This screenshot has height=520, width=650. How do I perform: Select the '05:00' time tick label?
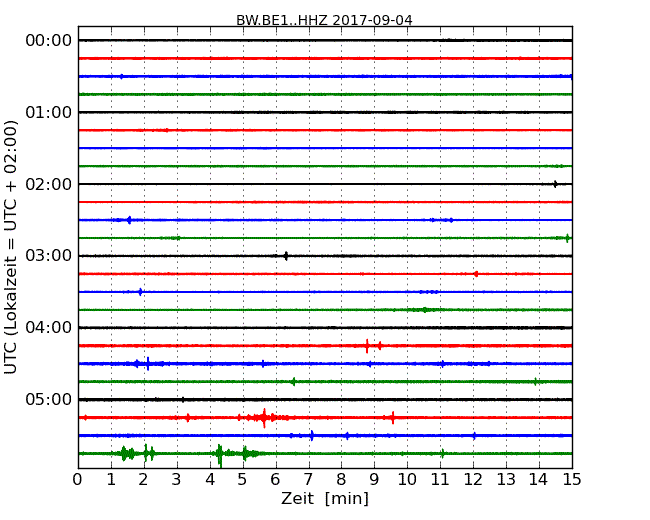49,399
